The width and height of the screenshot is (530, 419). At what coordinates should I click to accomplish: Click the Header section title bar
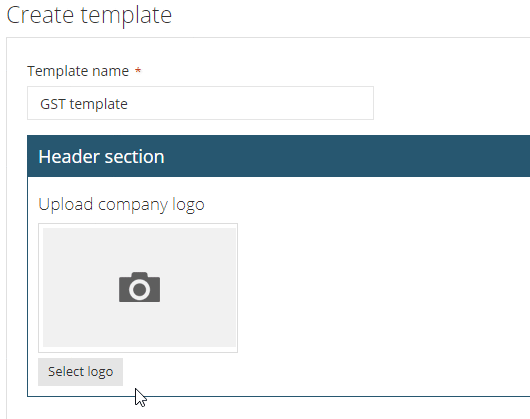coord(279,156)
